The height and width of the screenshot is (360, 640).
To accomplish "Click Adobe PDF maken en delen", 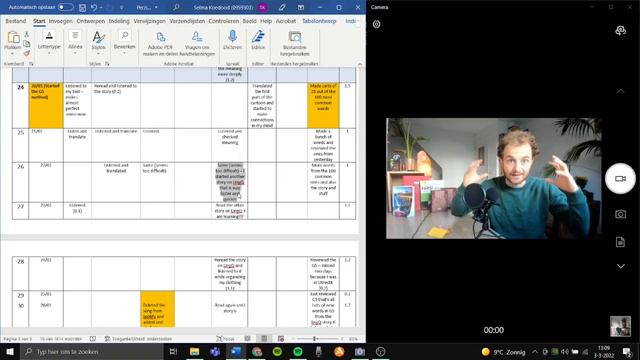I will 160,43.
